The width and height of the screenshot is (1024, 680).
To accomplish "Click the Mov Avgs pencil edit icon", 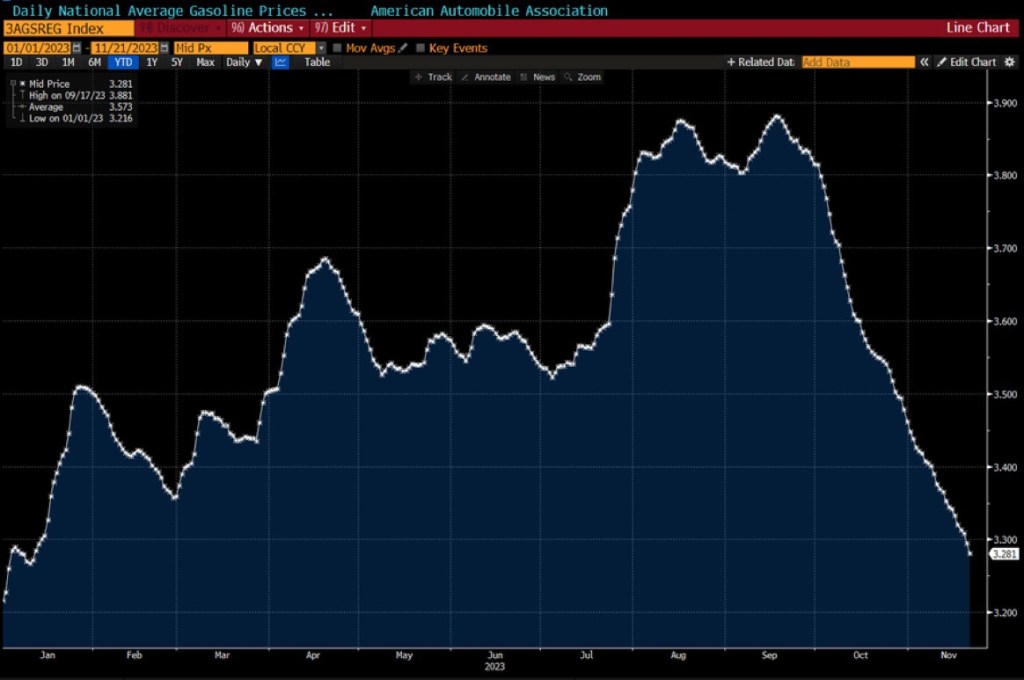I will [403, 48].
